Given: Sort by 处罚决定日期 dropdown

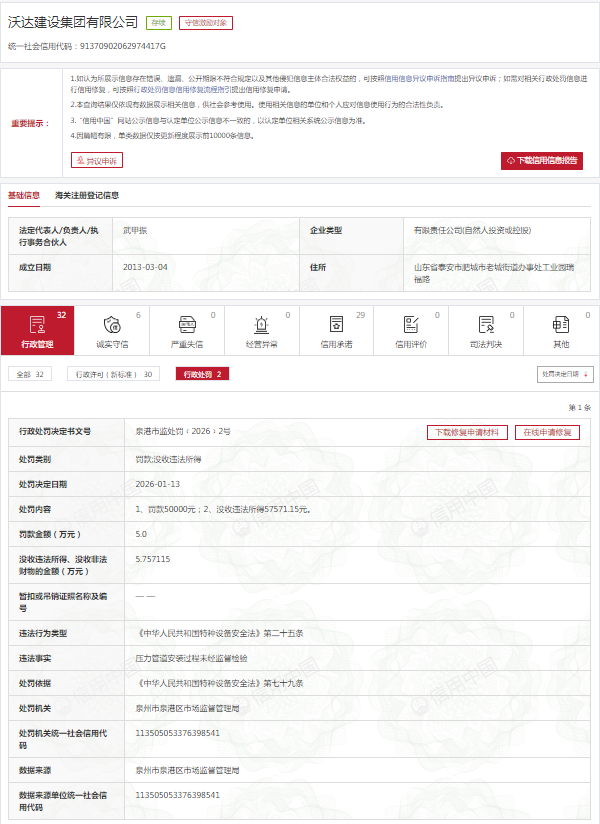Looking at the screenshot, I should (x=564, y=374).
